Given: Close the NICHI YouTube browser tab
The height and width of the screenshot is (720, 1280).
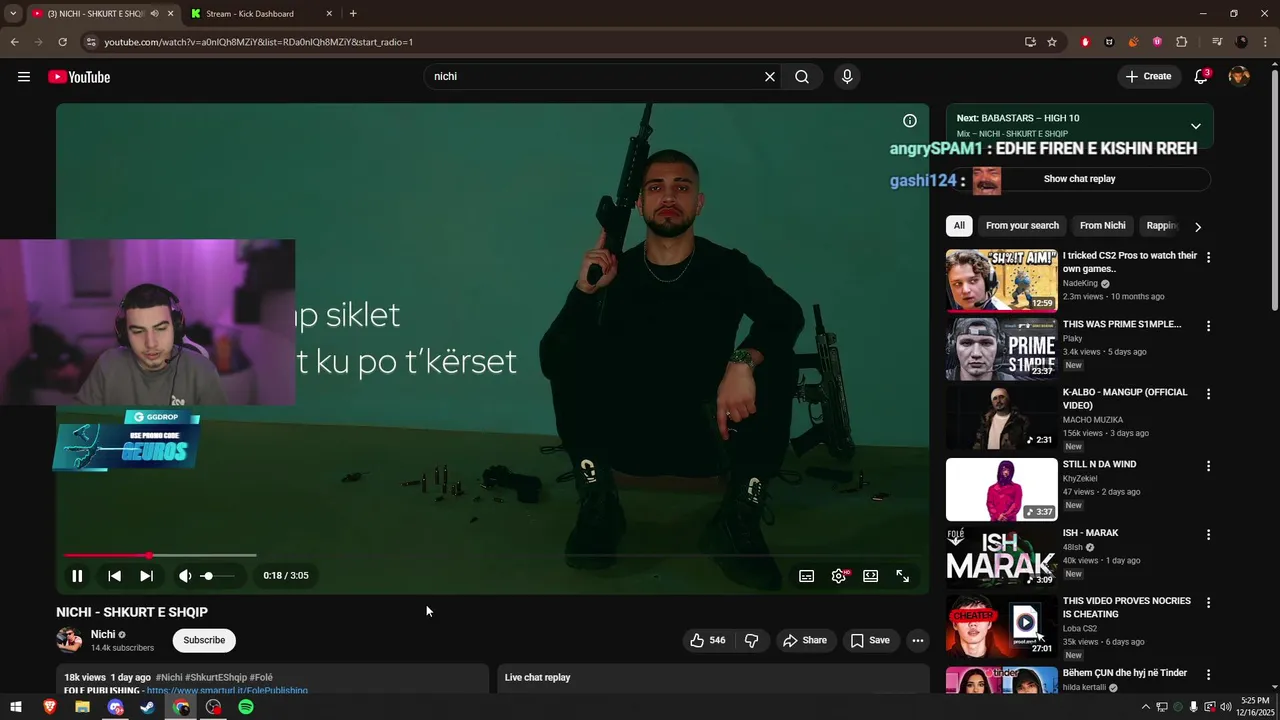Looking at the screenshot, I should point(170,14).
